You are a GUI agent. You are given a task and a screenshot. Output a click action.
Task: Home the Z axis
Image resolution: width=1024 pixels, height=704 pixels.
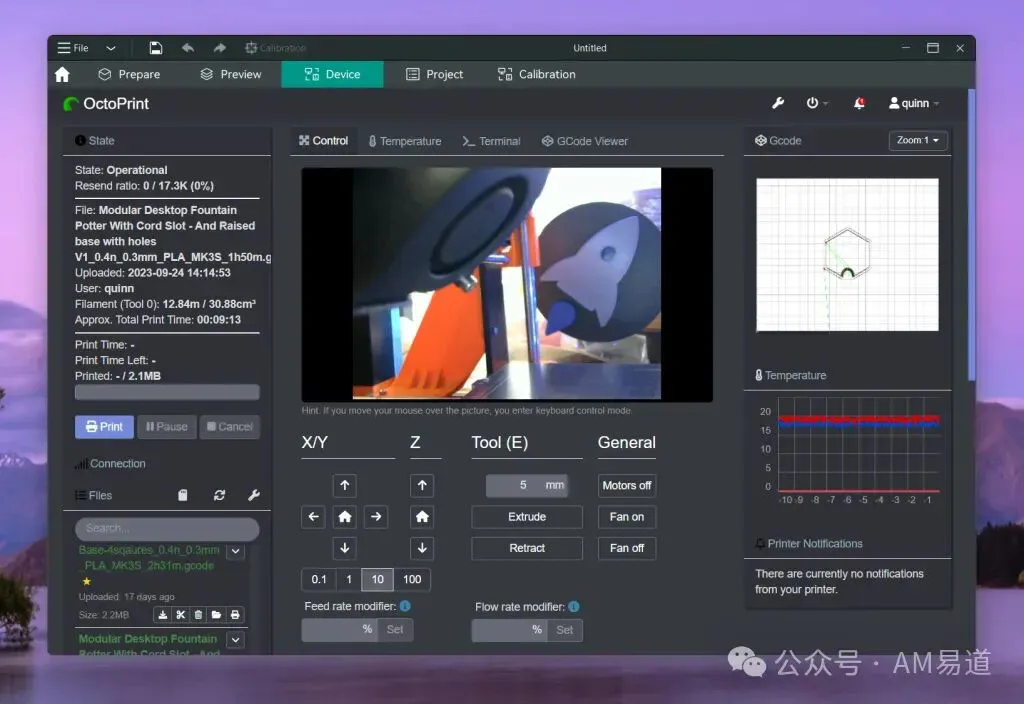point(423,517)
